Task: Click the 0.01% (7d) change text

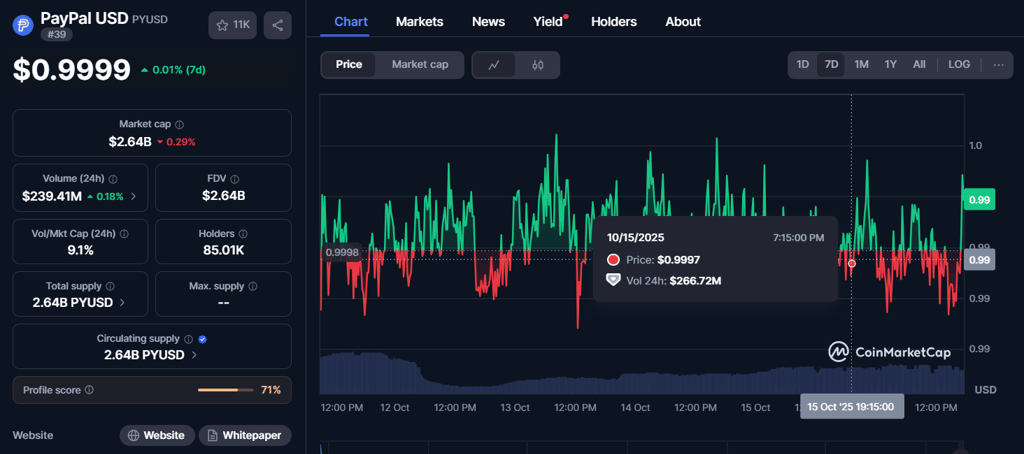Action: (x=179, y=70)
